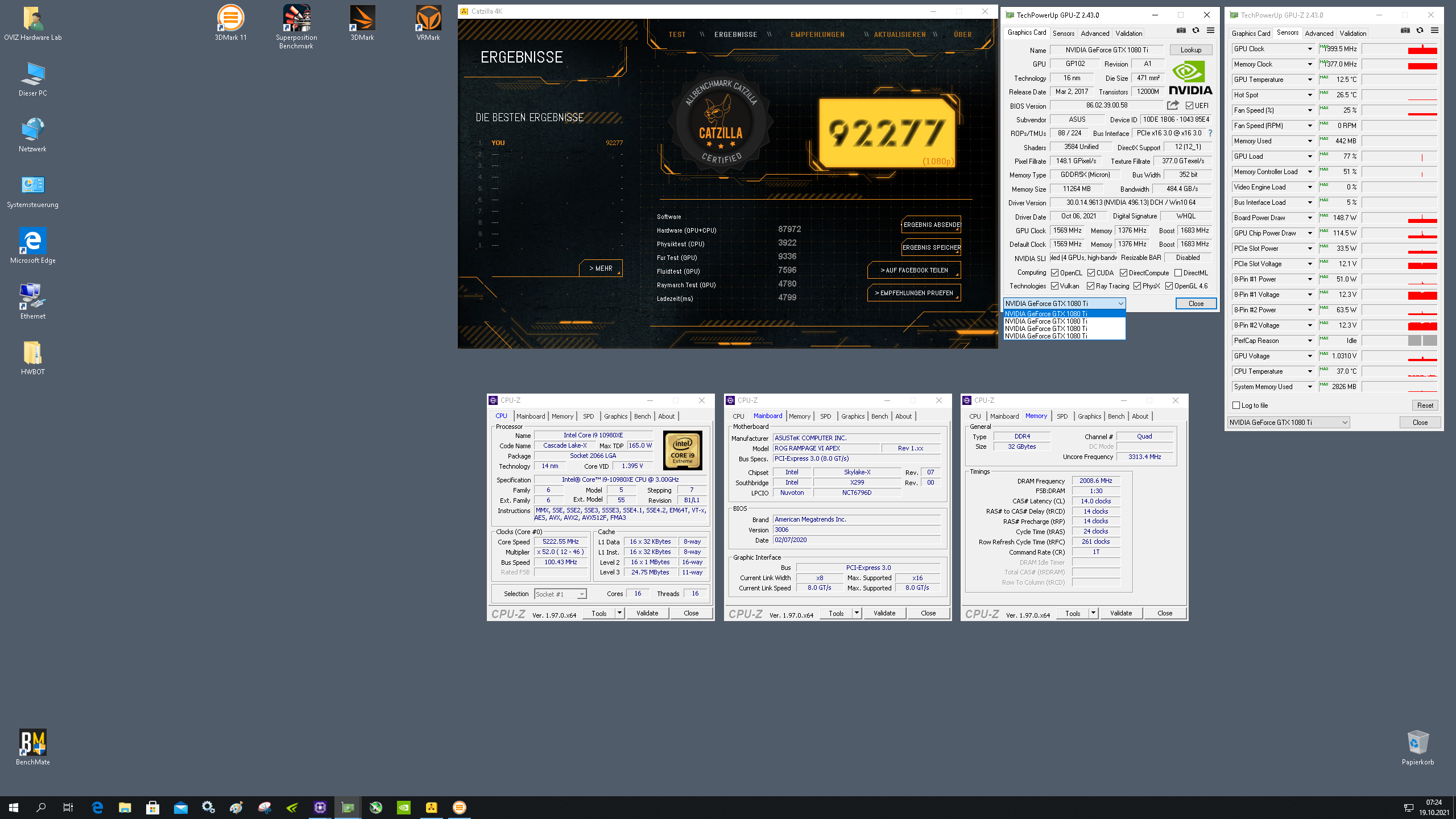Click the refresh icon in GPU-Z Sensors window
This screenshot has height=819, width=1456.
point(1420,31)
